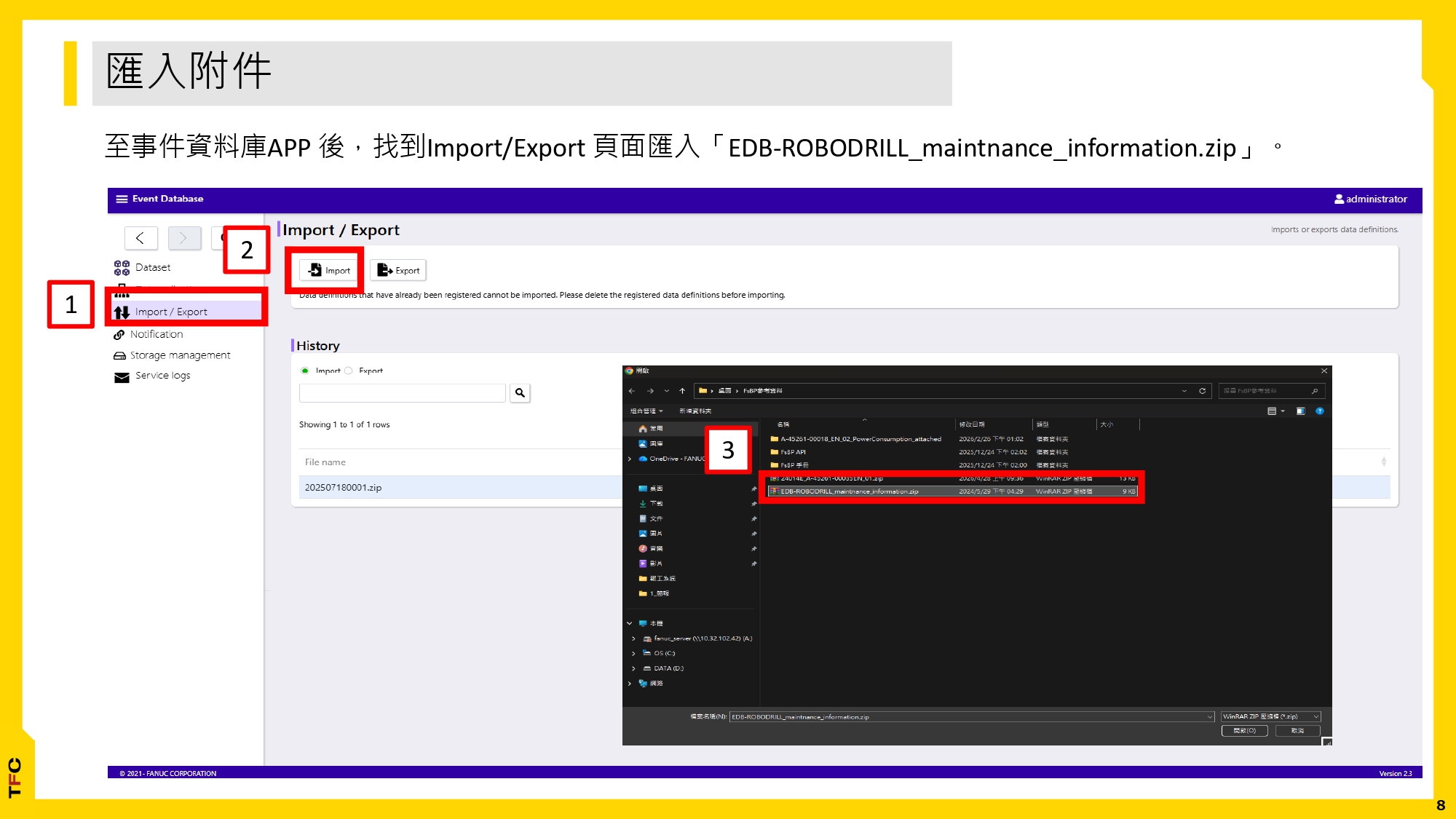Sort by the File name column header
Viewport: 1456px width, 819px height.
coord(325,462)
